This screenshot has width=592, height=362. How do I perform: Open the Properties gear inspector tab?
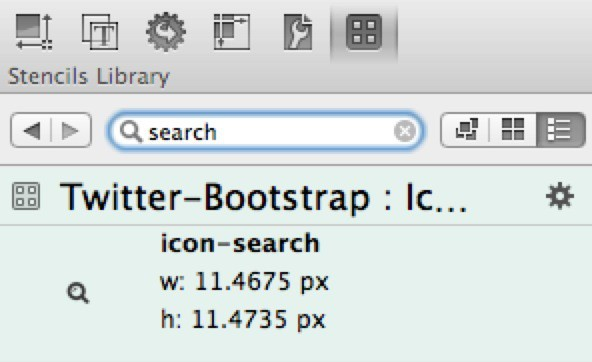click(166, 32)
